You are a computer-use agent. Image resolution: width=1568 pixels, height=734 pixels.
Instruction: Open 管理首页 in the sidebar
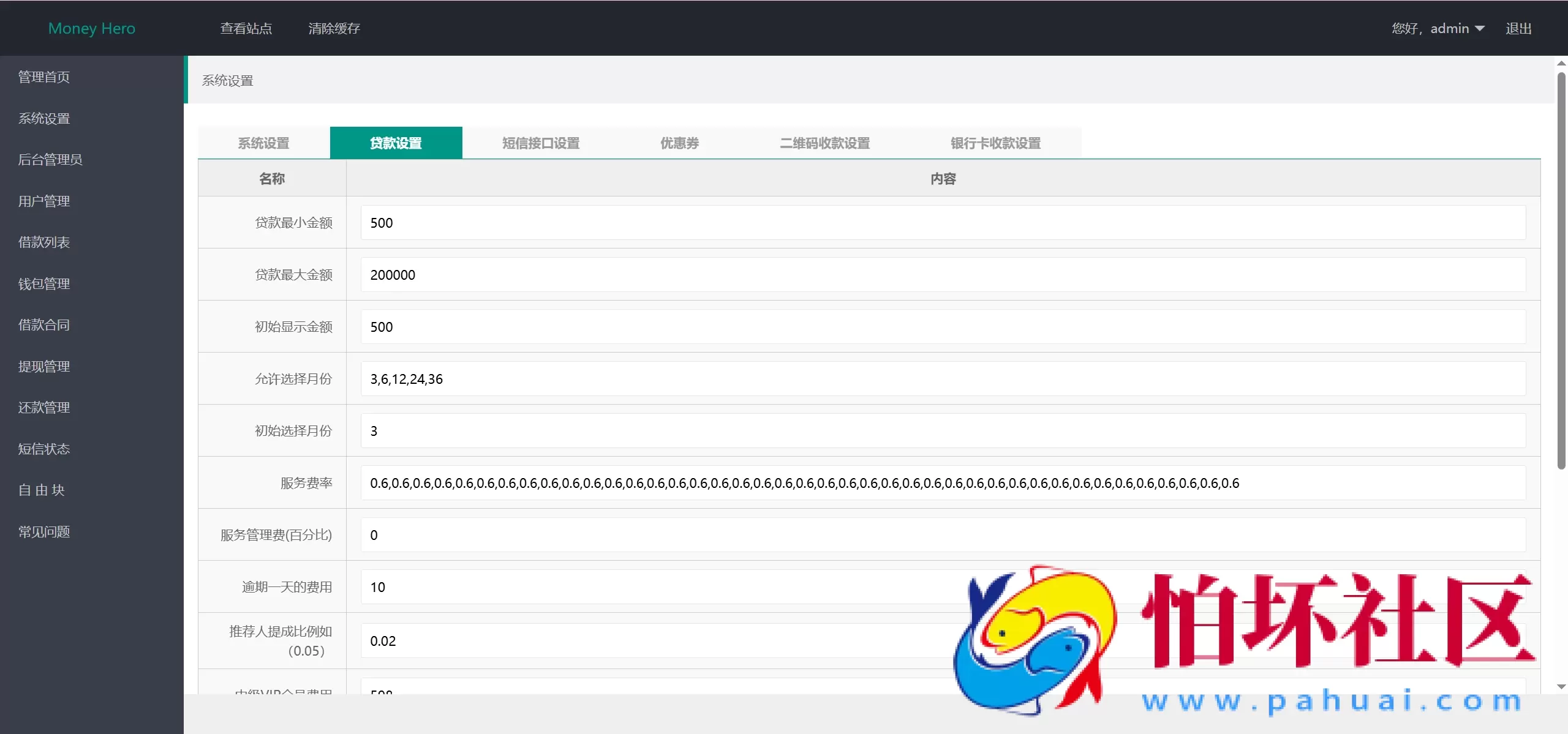[43, 77]
